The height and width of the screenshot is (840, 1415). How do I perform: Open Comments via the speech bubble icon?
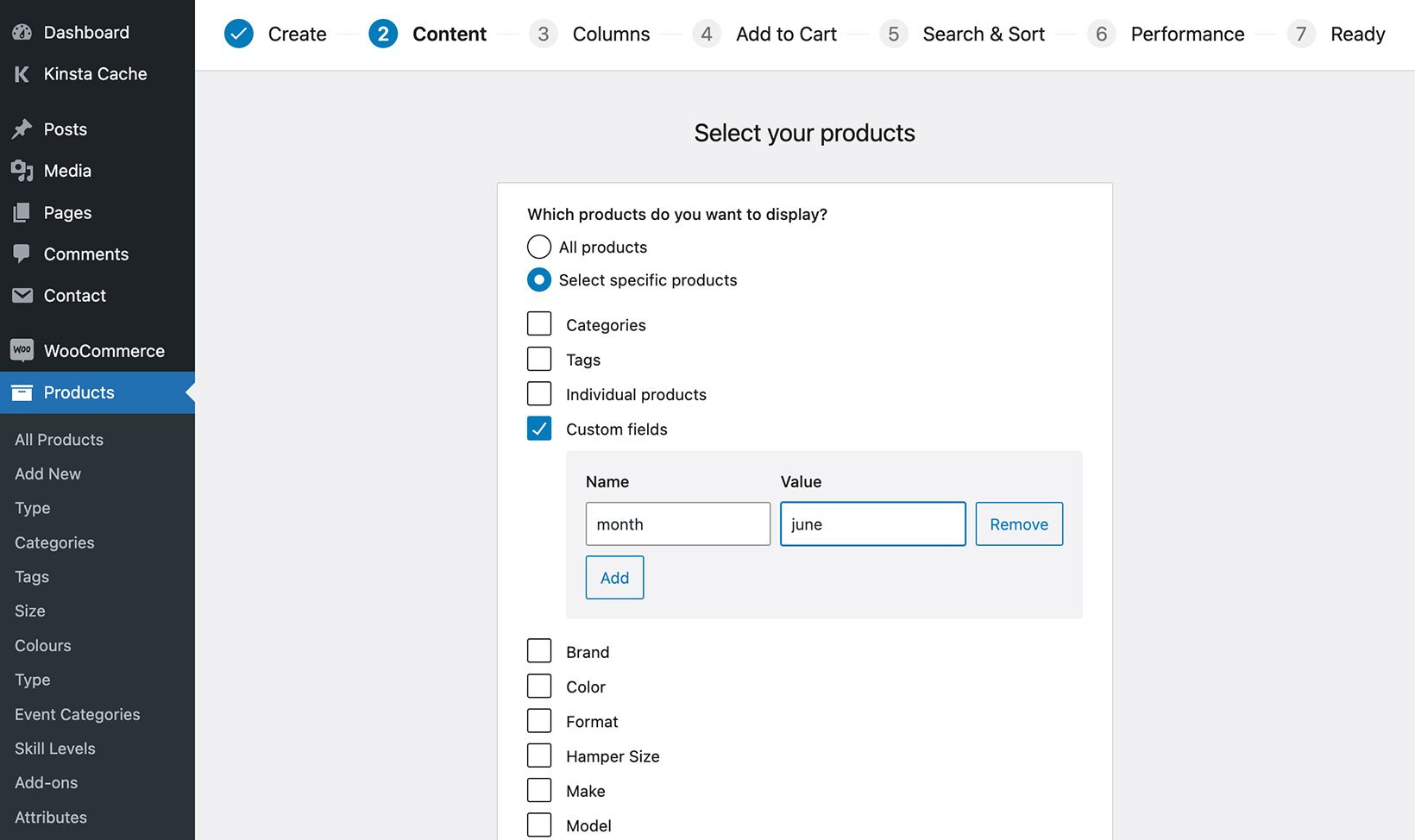23,254
